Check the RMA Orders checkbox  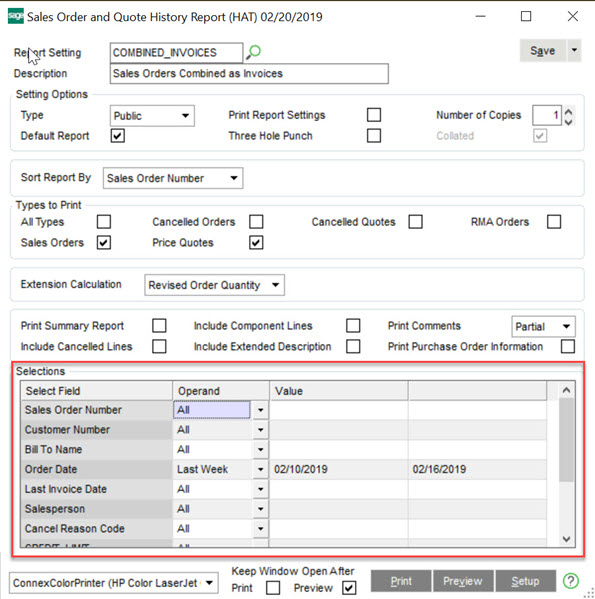click(x=554, y=222)
